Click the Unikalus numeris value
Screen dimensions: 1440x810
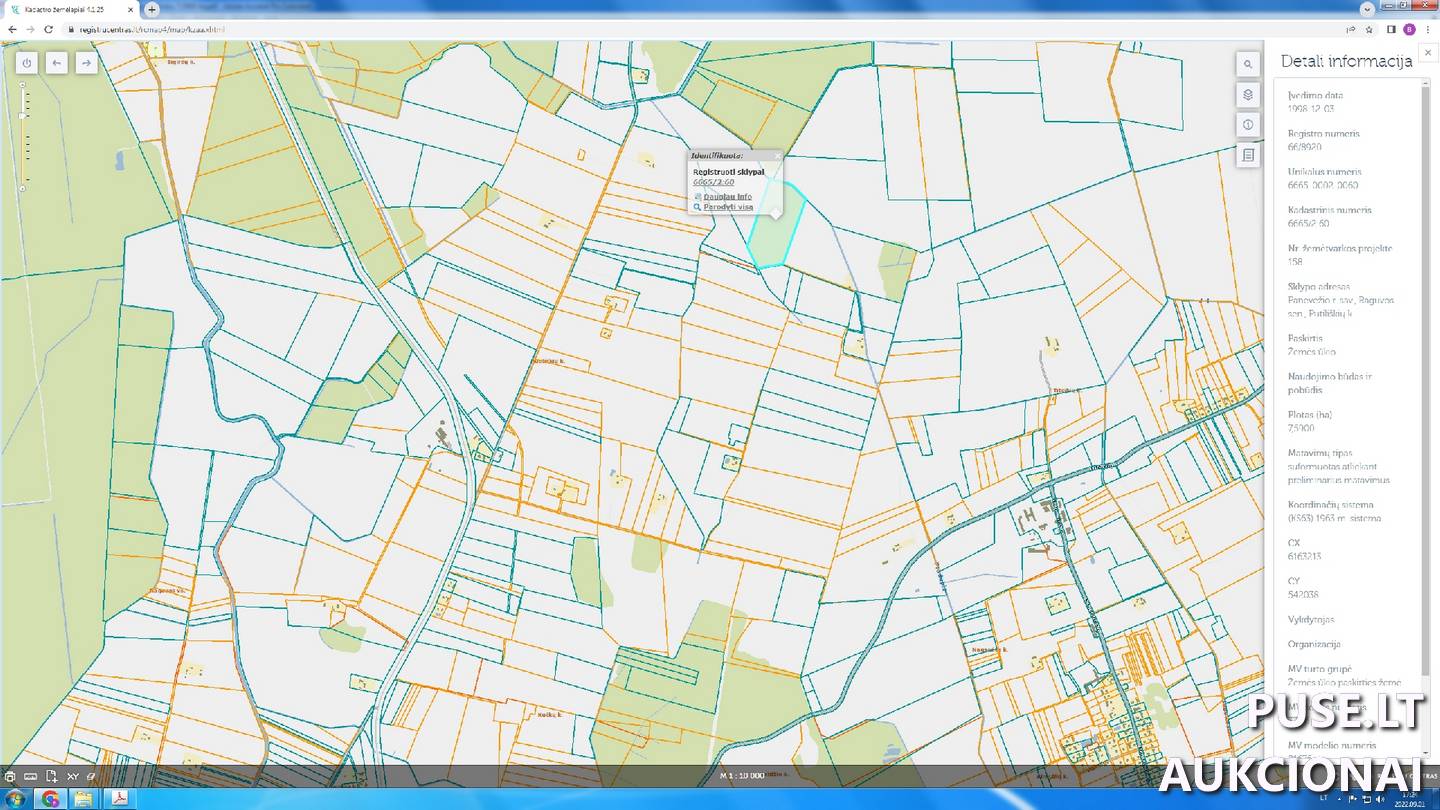coord(1324,185)
